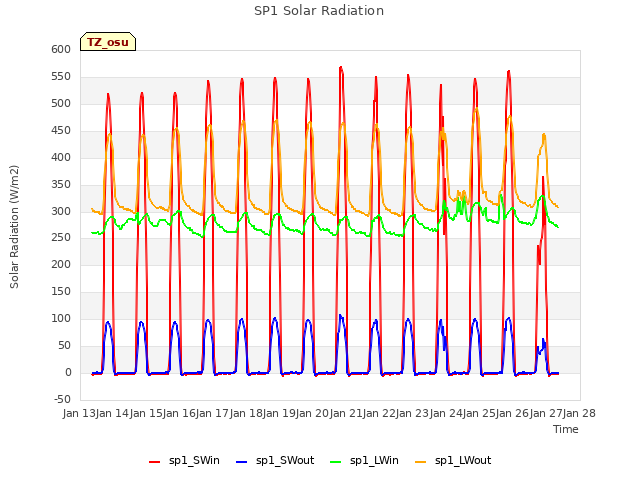640x480 pixels.
Task: Click the 150 y-axis tick label
Action: click(x=61, y=291)
